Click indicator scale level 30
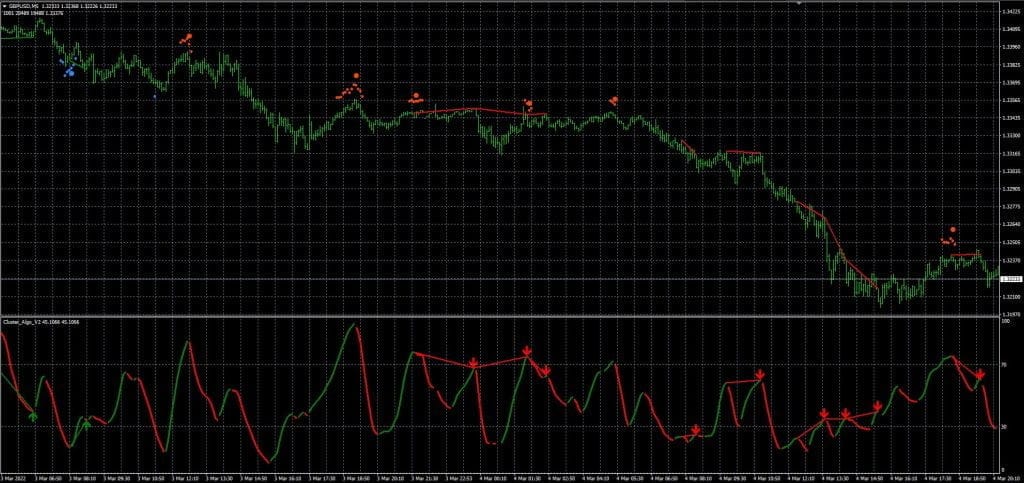 tap(1005, 426)
